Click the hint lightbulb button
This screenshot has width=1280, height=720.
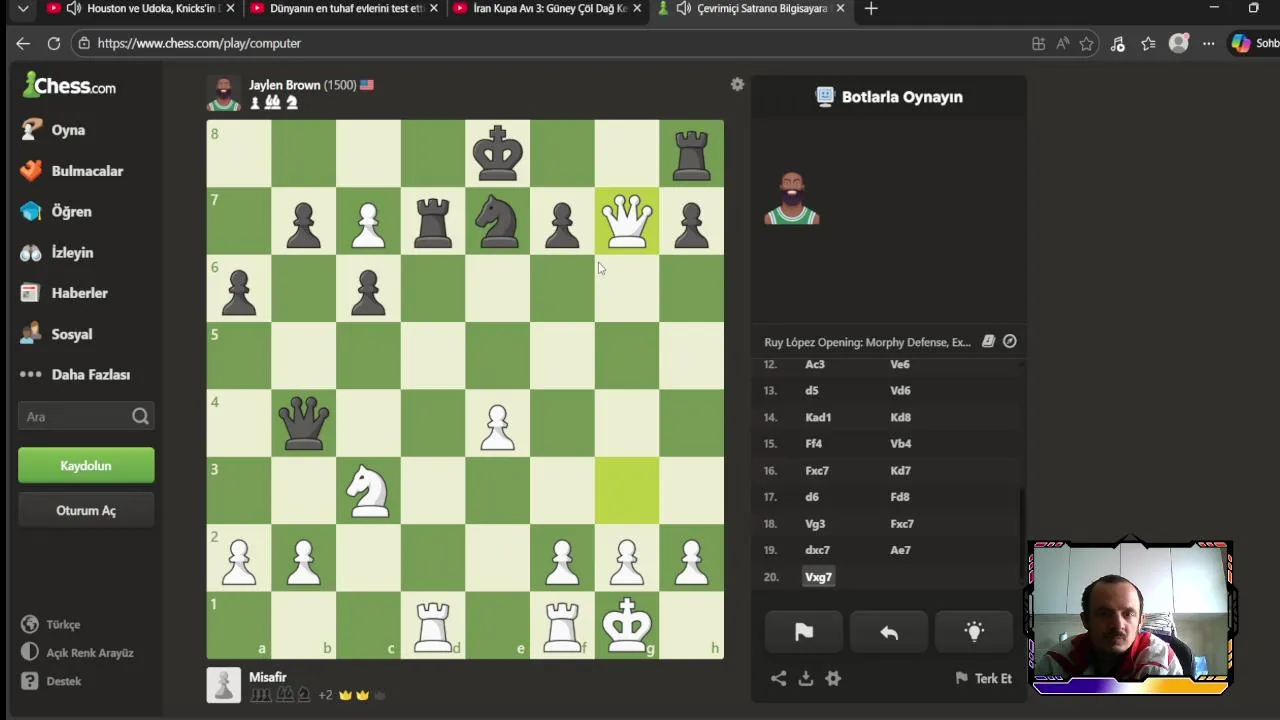974,632
